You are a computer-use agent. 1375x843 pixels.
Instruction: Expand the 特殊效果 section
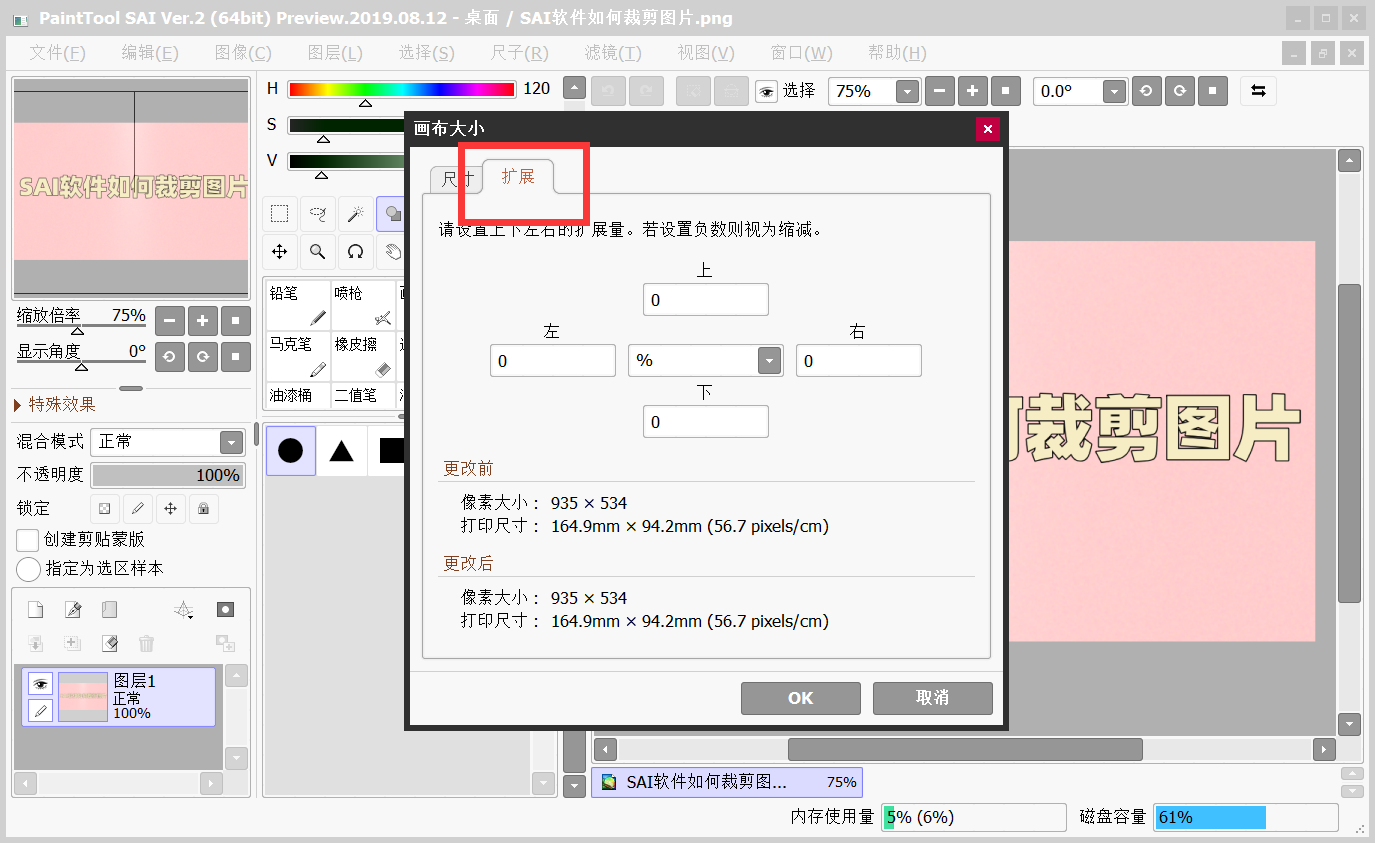coord(56,404)
